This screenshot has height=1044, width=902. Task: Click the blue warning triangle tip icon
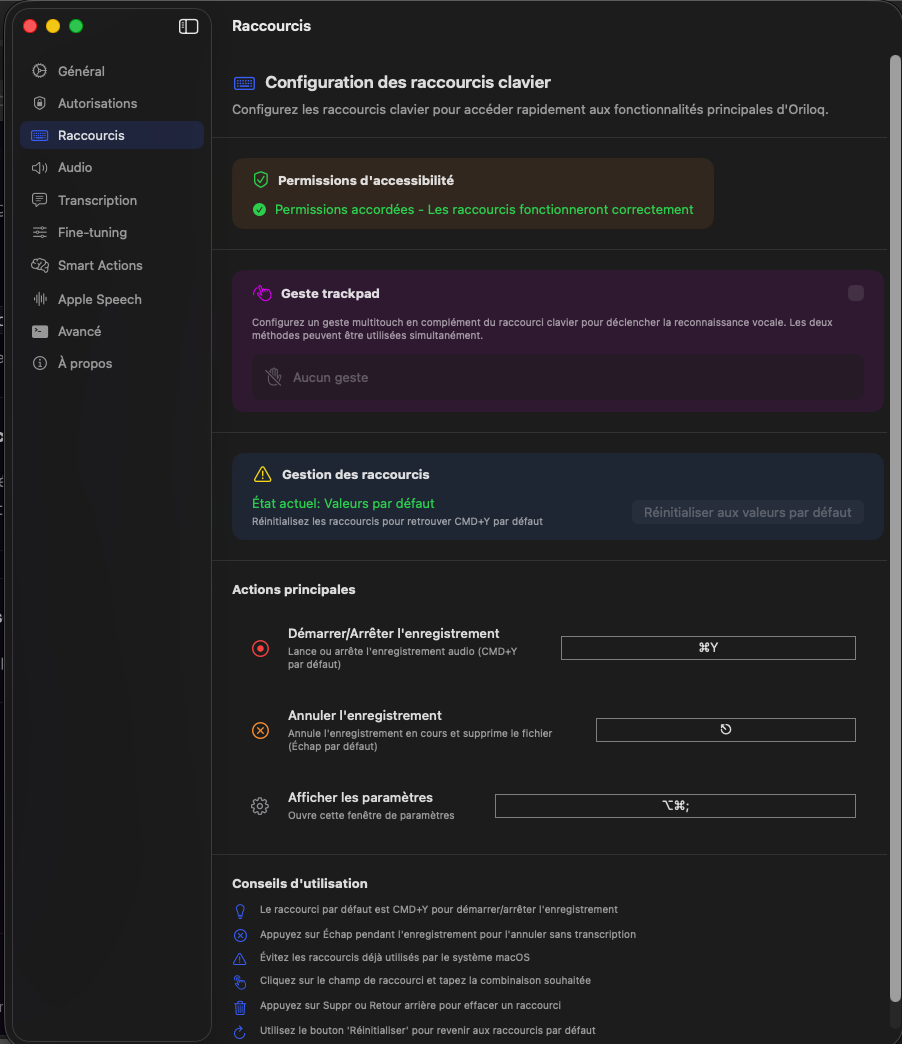[240, 959]
